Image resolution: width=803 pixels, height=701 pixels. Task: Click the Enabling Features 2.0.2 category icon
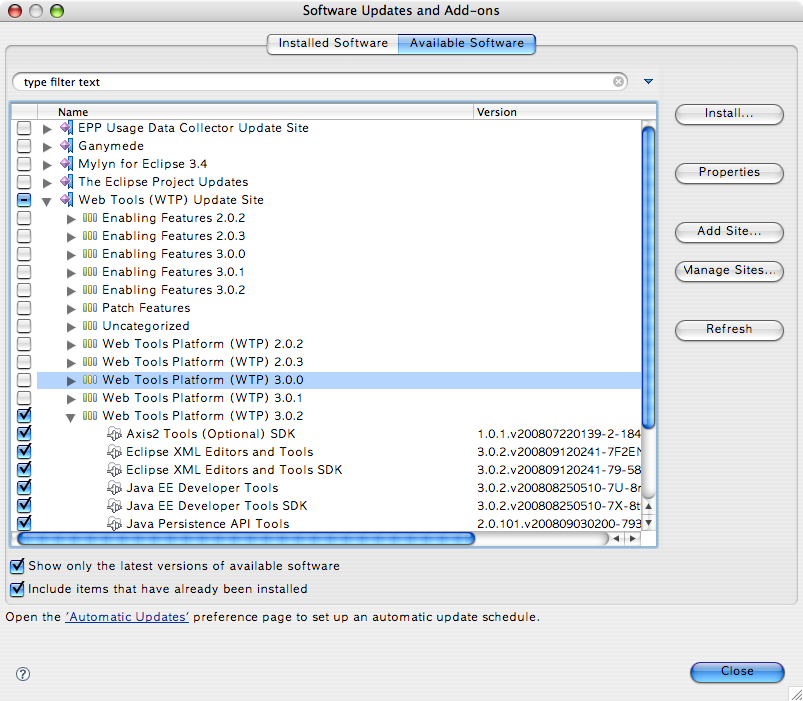[90, 218]
